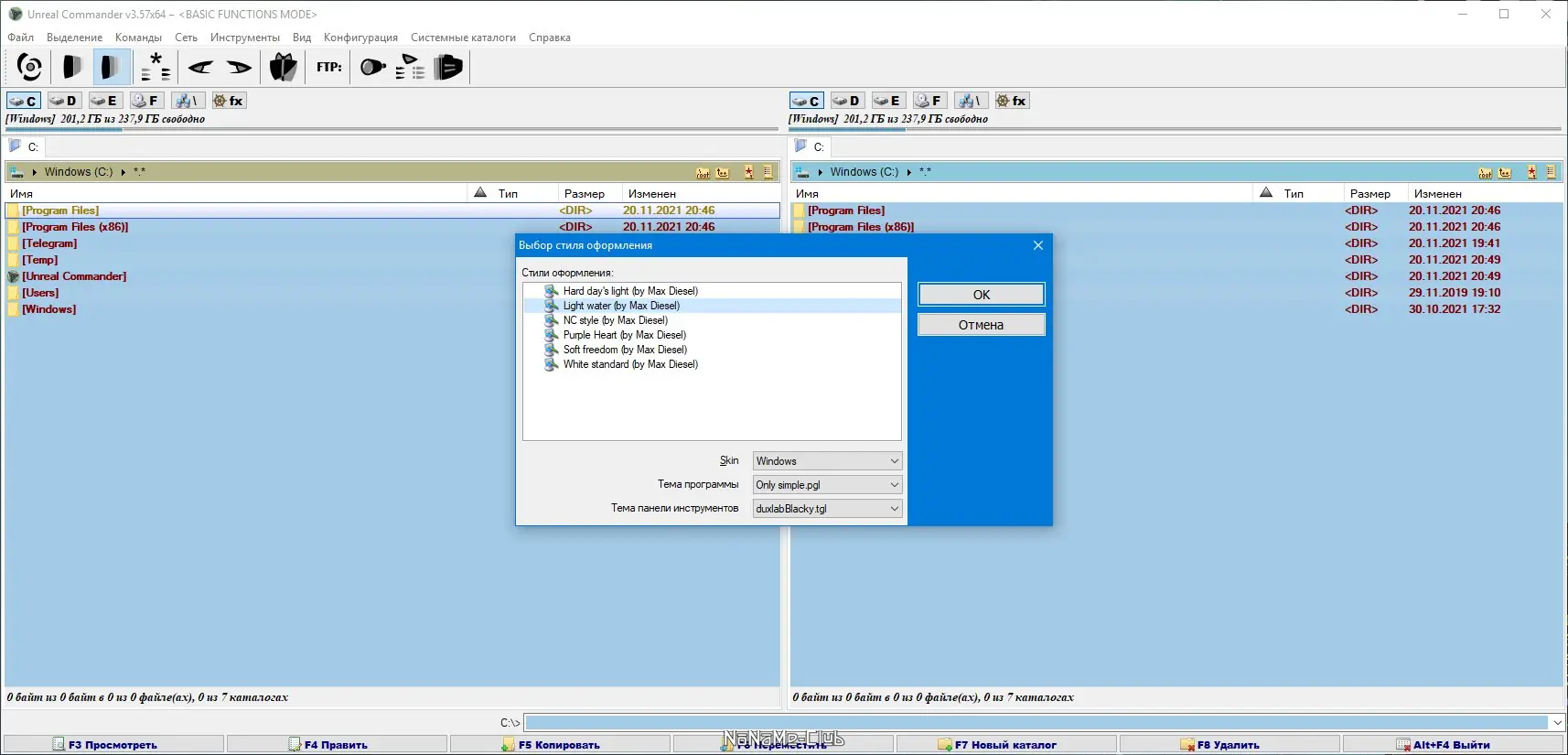Click the command line input field

[1036, 723]
